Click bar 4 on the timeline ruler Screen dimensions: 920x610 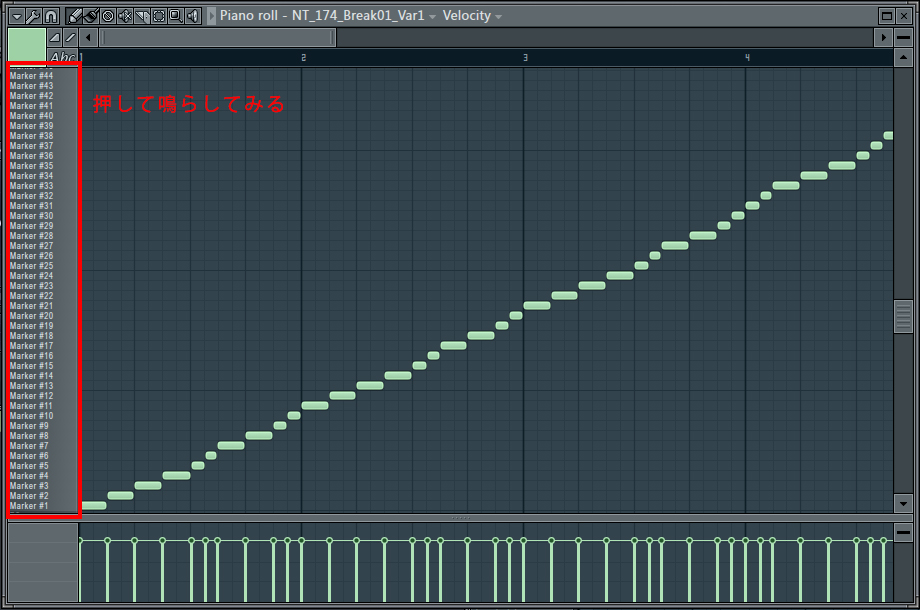click(x=747, y=57)
